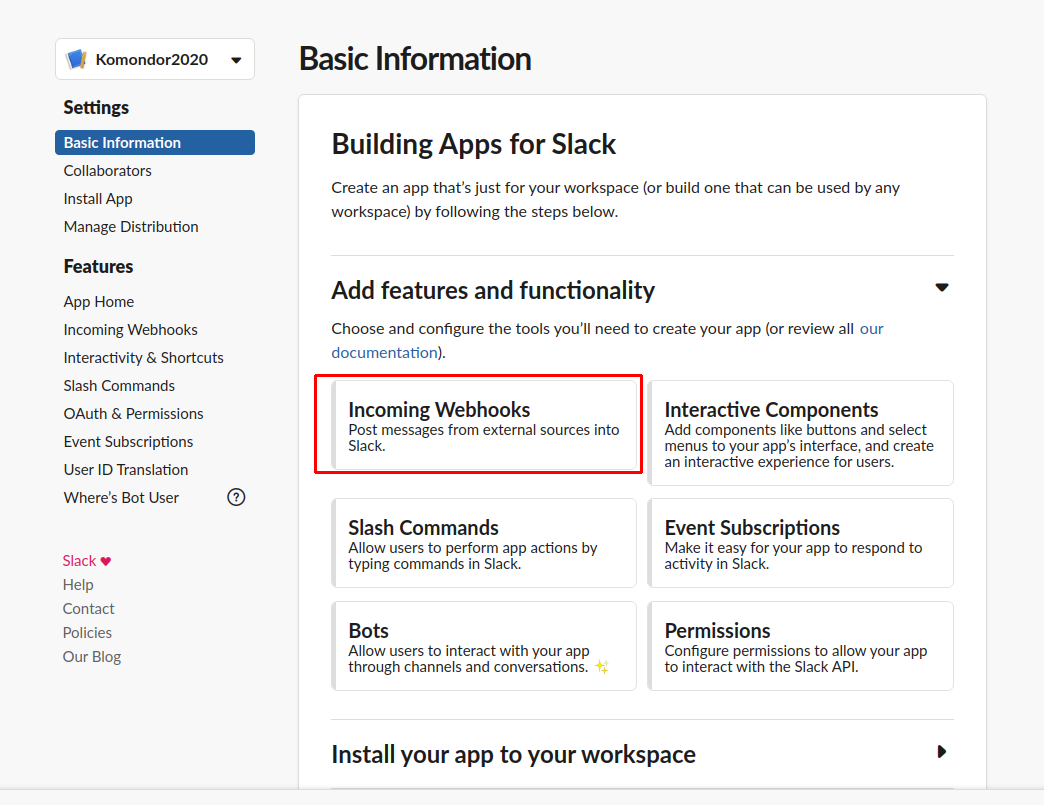Click the sparkle icon in Bots card
The image size is (1044, 805).
tap(602, 667)
